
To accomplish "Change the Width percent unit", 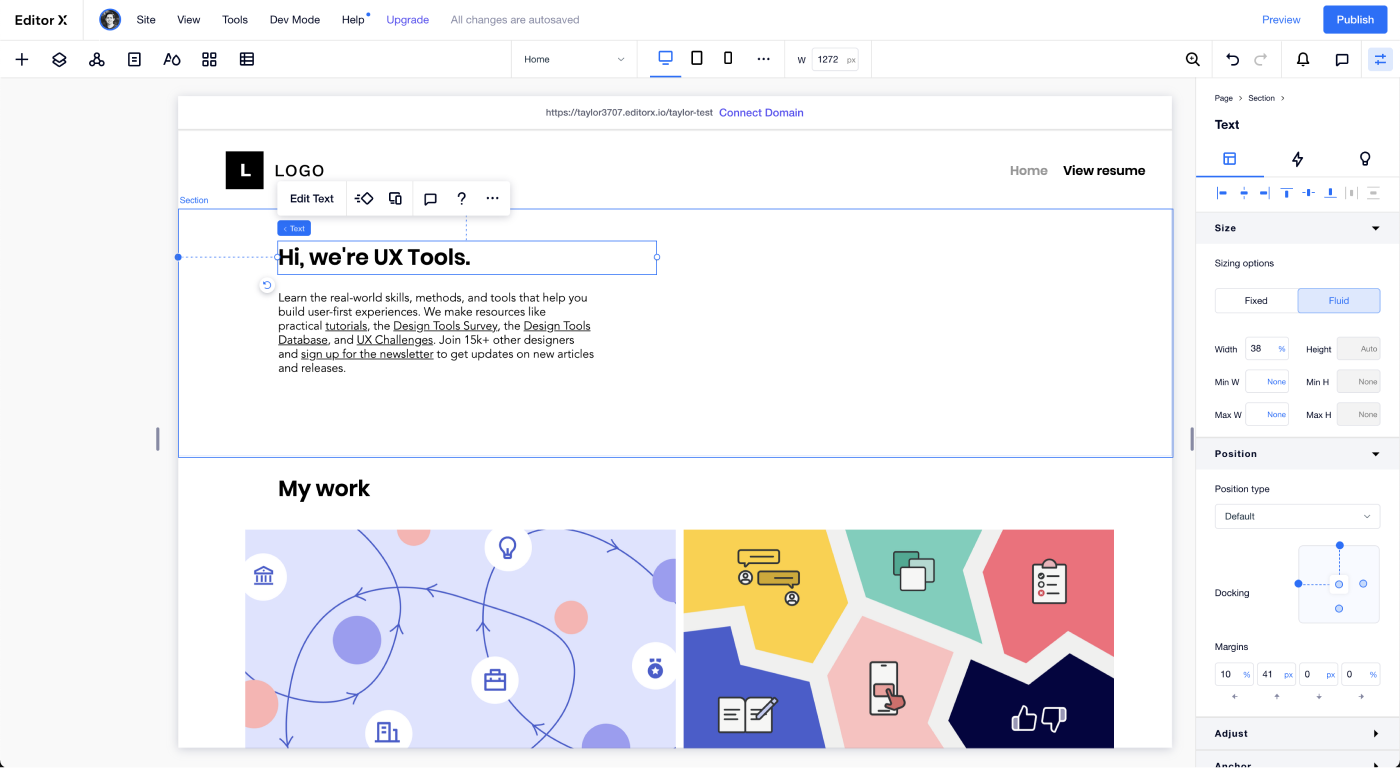I will (1282, 349).
